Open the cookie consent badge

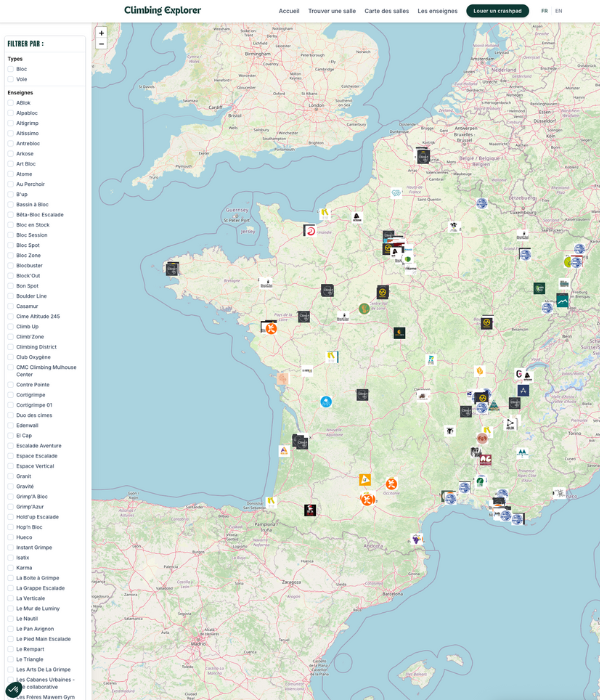[x=13, y=689]
